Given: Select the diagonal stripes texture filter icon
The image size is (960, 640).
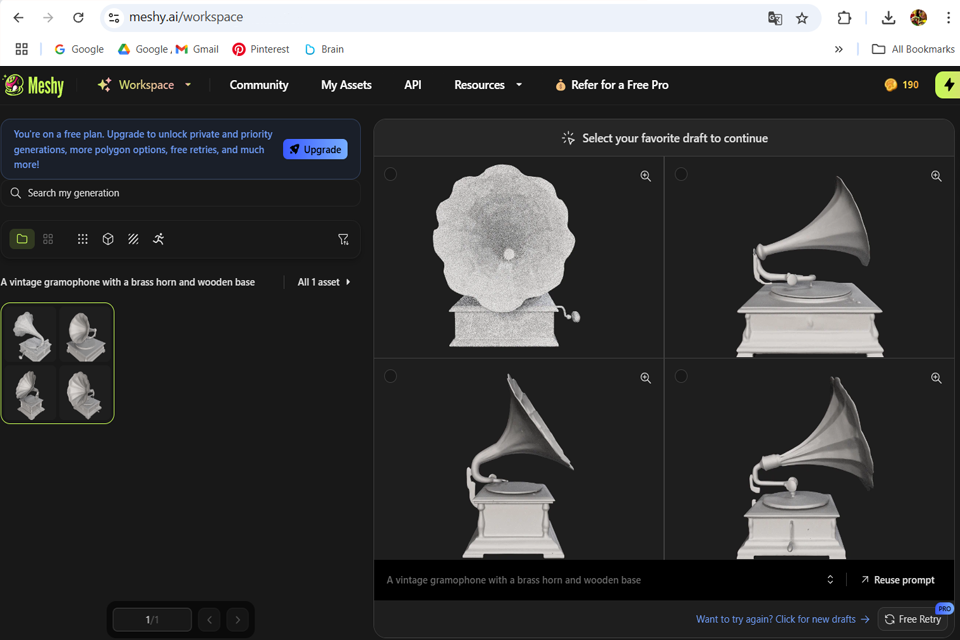Looking at the screenshot, I should [133, 239].
